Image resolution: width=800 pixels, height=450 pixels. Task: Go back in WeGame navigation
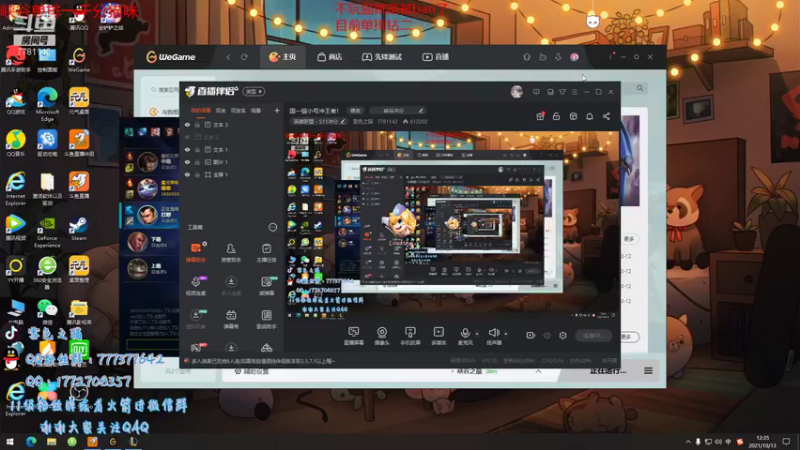(228, 57)
